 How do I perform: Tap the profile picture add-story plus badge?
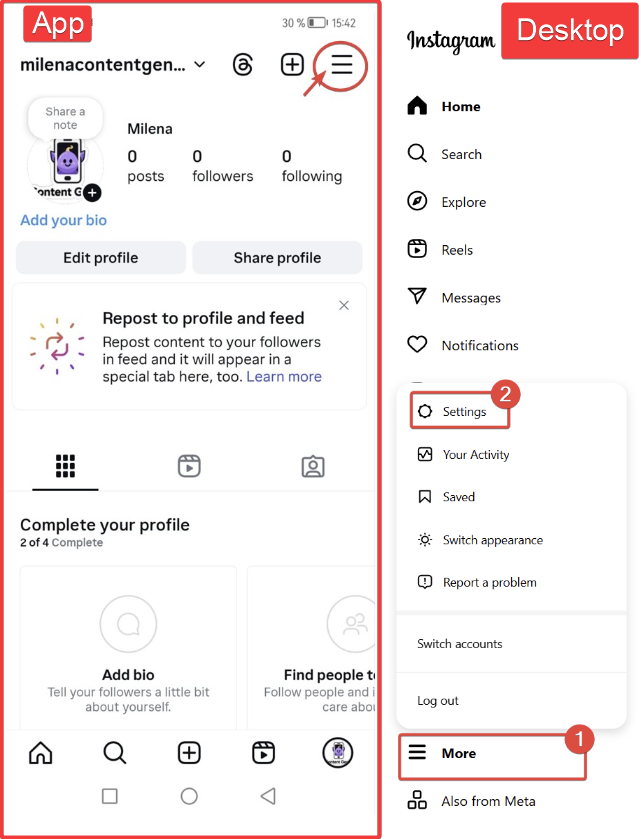(x=92, y=192)
